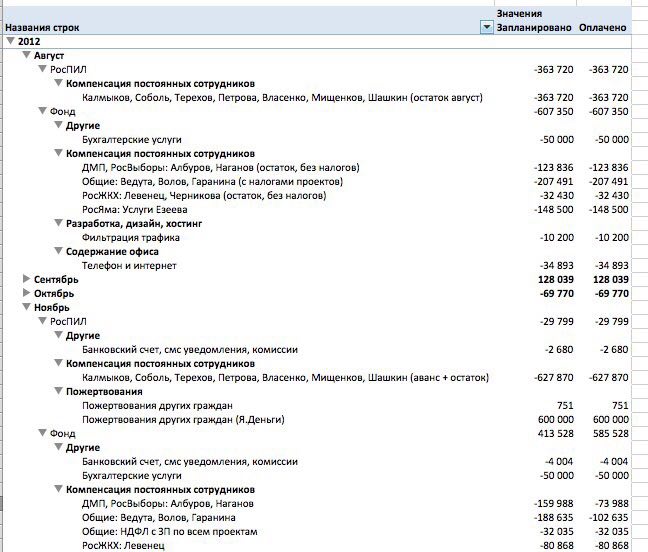Collapse the Август РосПИЛ triangle

pos(43,69)
